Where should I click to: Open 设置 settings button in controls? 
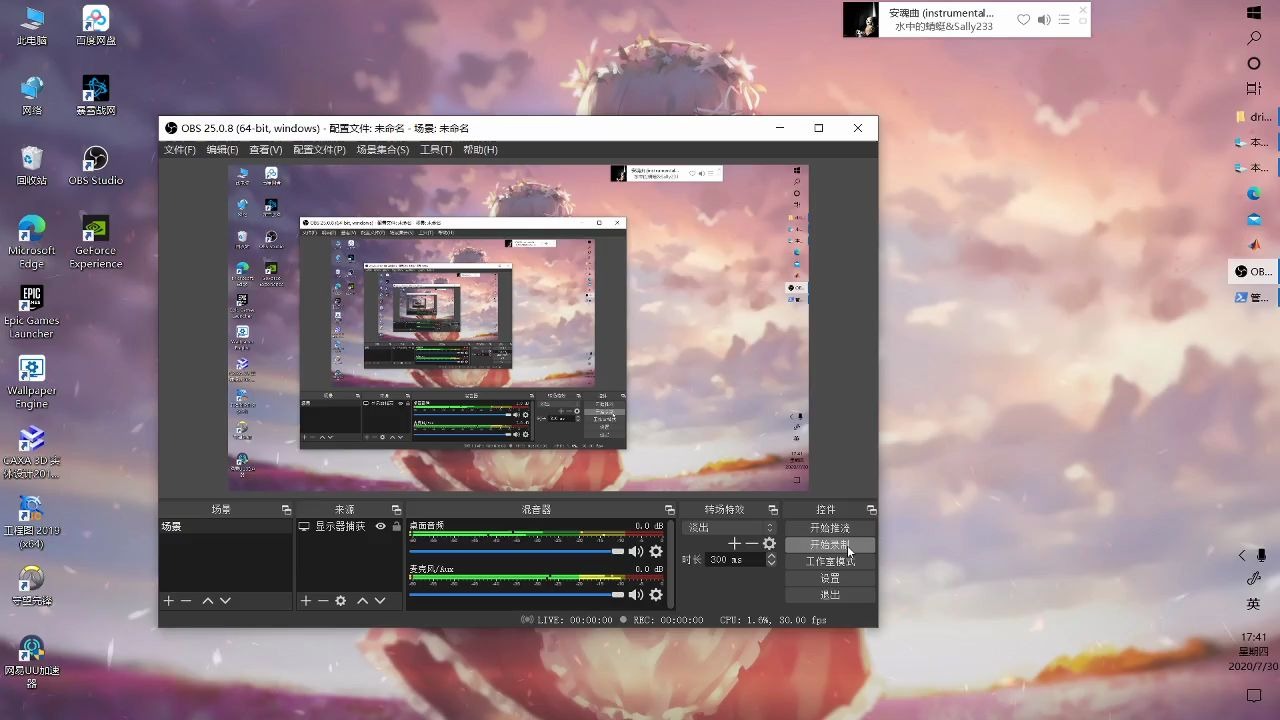[830, 578]
